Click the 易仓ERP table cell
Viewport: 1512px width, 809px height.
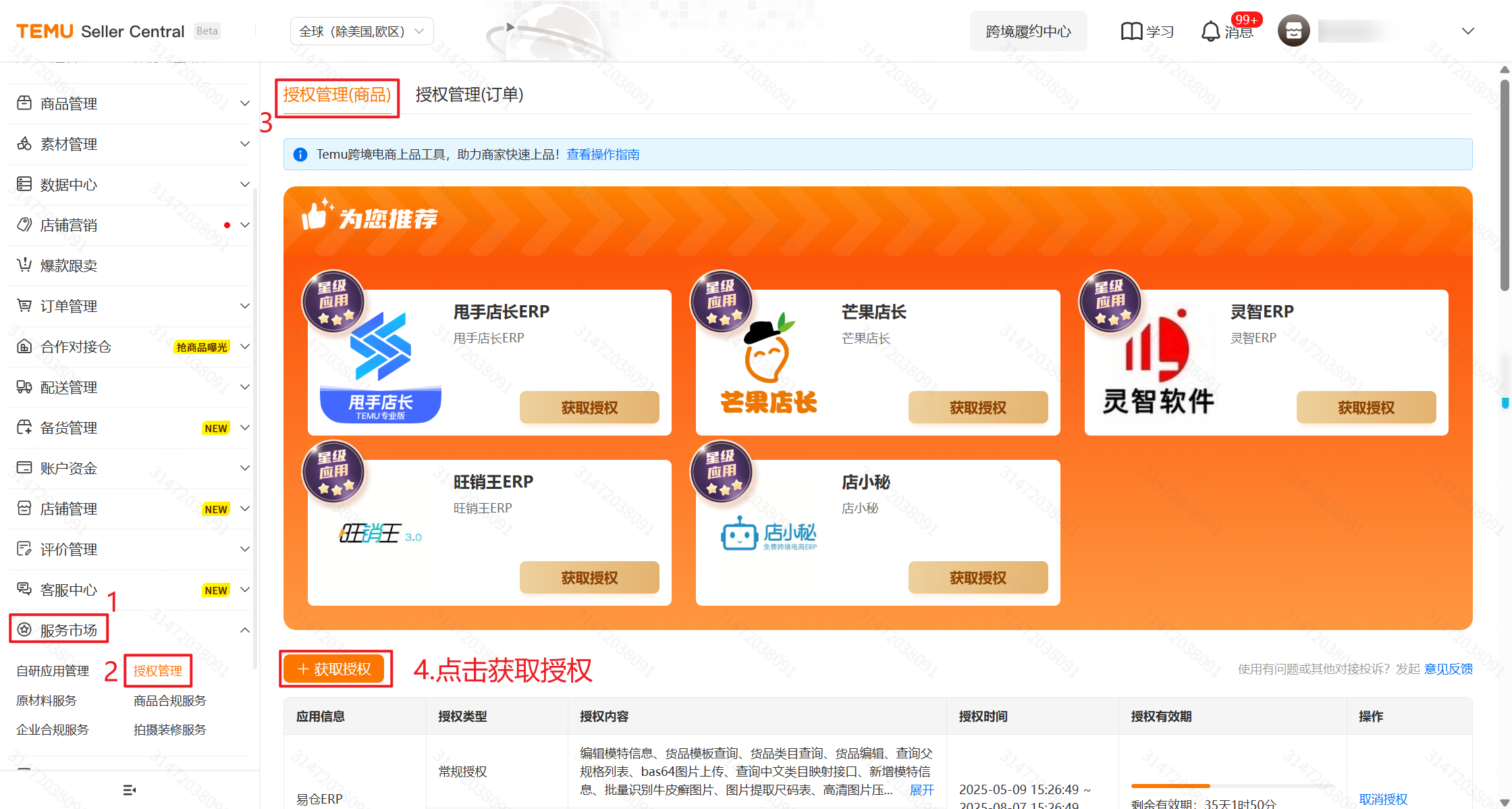(355, 772)
